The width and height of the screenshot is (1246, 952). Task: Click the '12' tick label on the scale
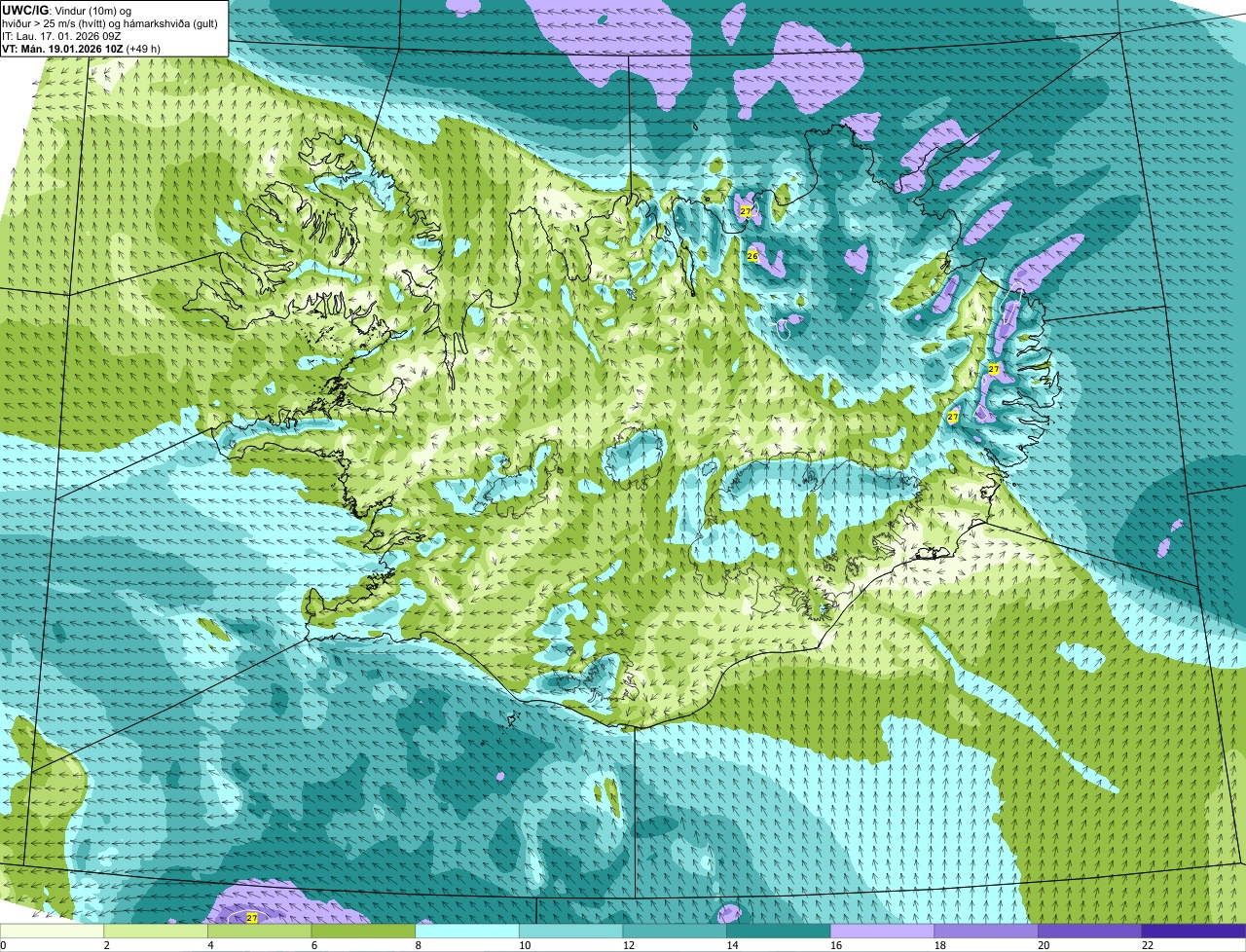click(629, 945)
